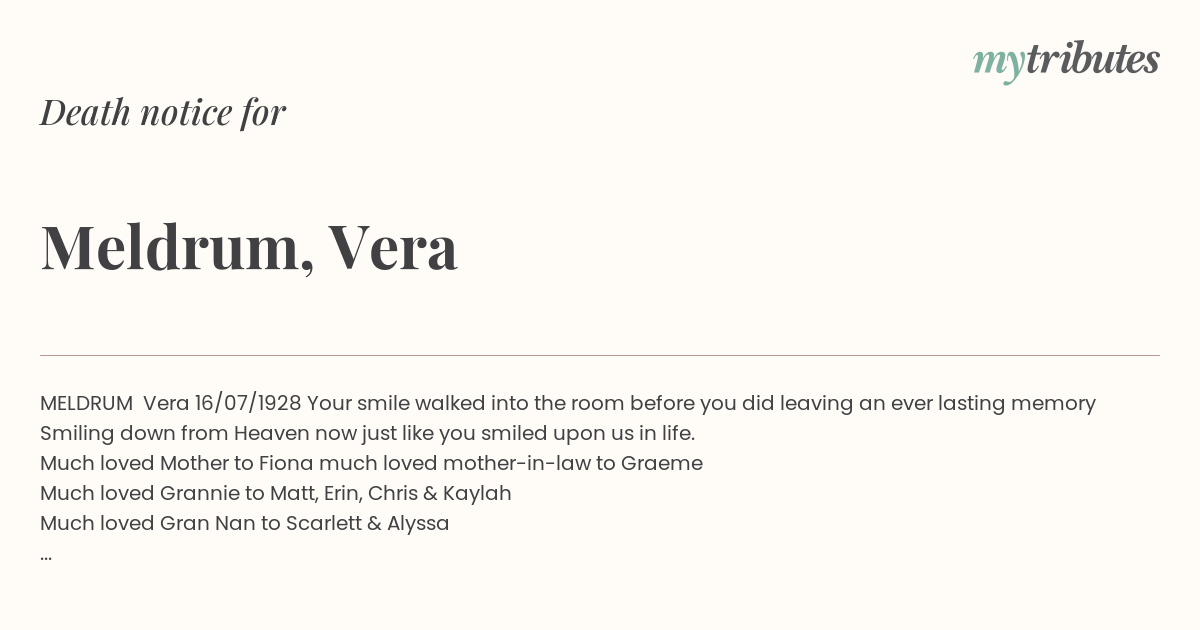The image size is (1200, 630).
Task: Click the date 16/07/1928
Action: coord(248,403)
